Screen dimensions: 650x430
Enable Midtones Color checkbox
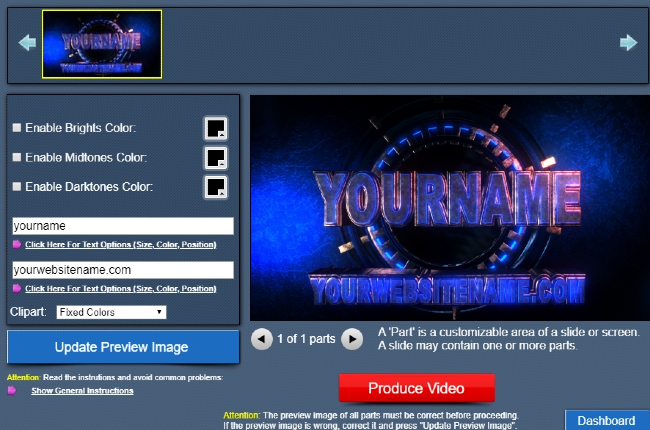[x=16, y=158]
